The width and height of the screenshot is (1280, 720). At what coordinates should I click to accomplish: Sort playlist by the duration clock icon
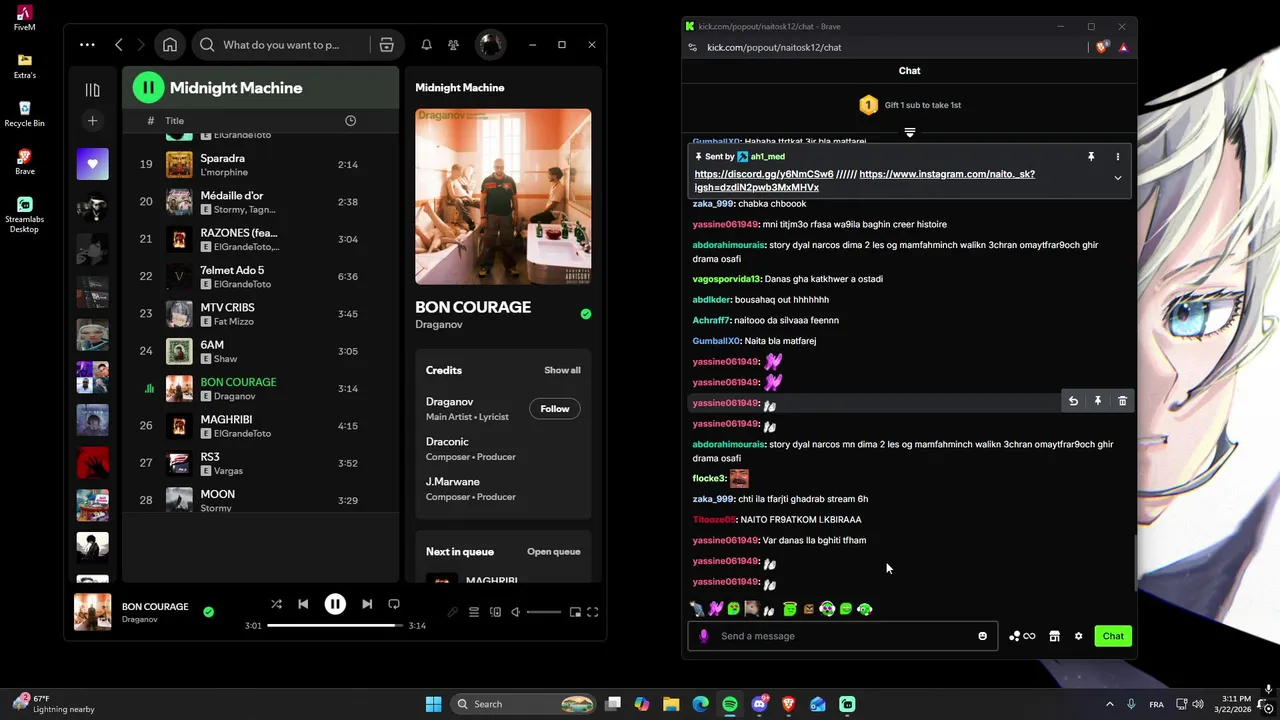[x=350, y=121]
